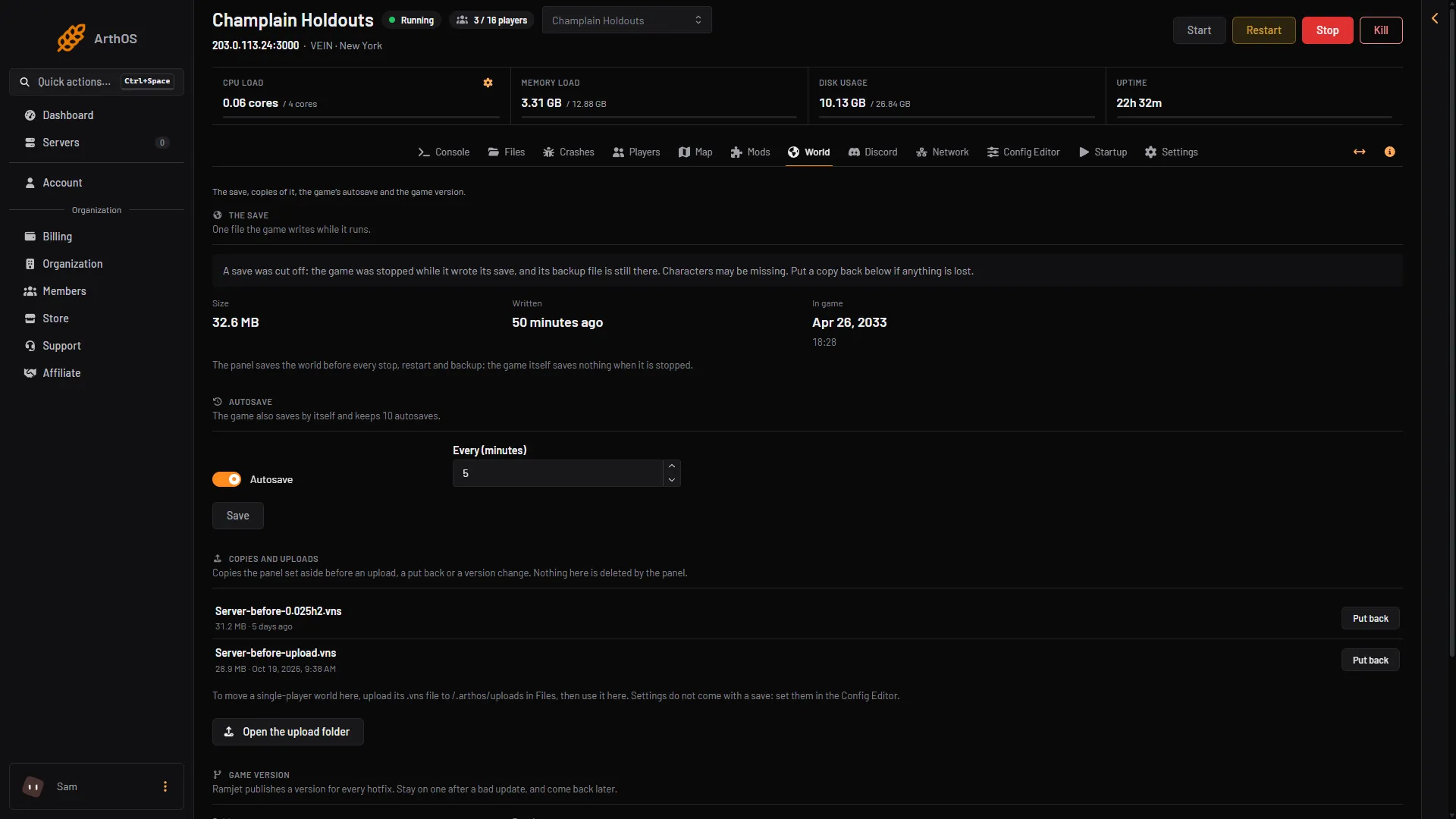
Task: Open the Crashes tab
Action: (x=568, y=152)
